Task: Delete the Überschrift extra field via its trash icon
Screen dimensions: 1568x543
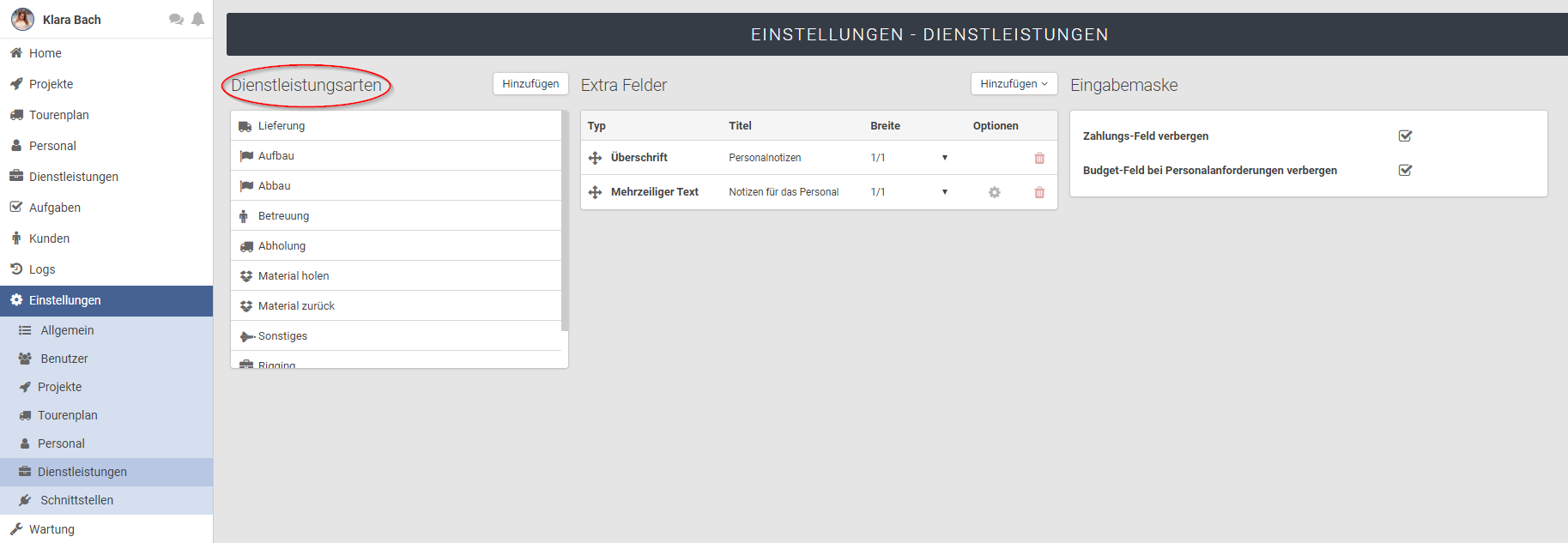Action: (1039, 158)
